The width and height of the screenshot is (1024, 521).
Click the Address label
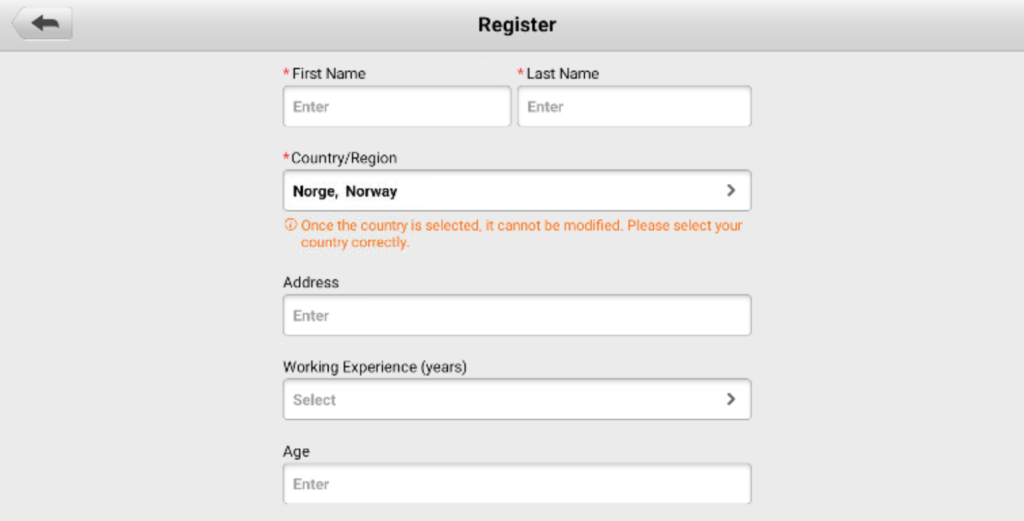pos(311,283)
